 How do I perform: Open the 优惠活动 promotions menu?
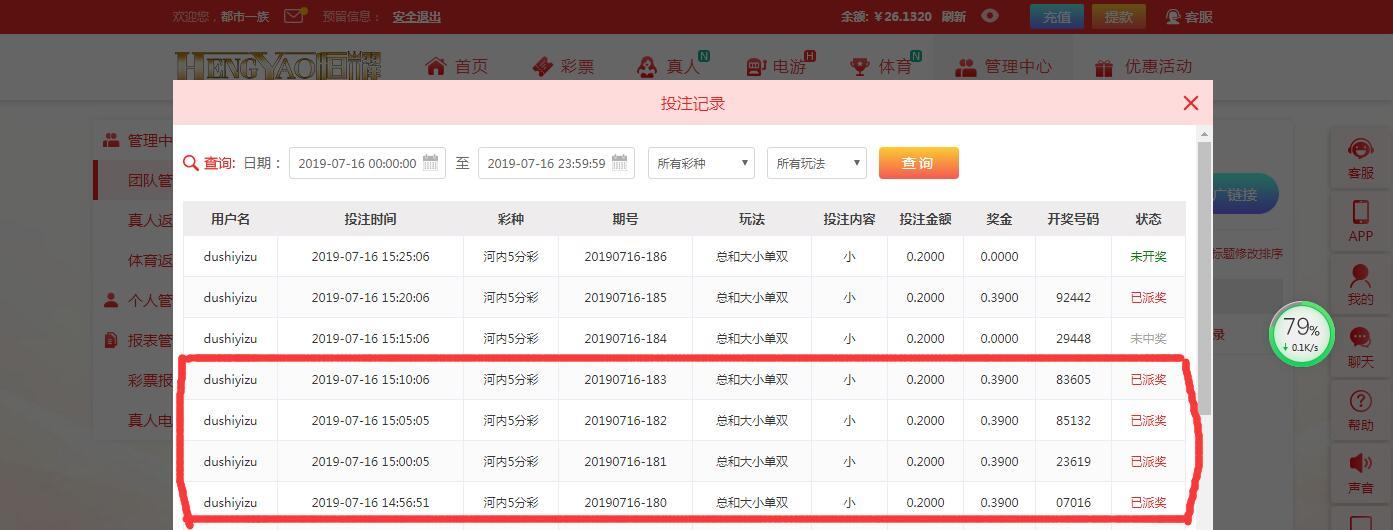pos(1143,67)
